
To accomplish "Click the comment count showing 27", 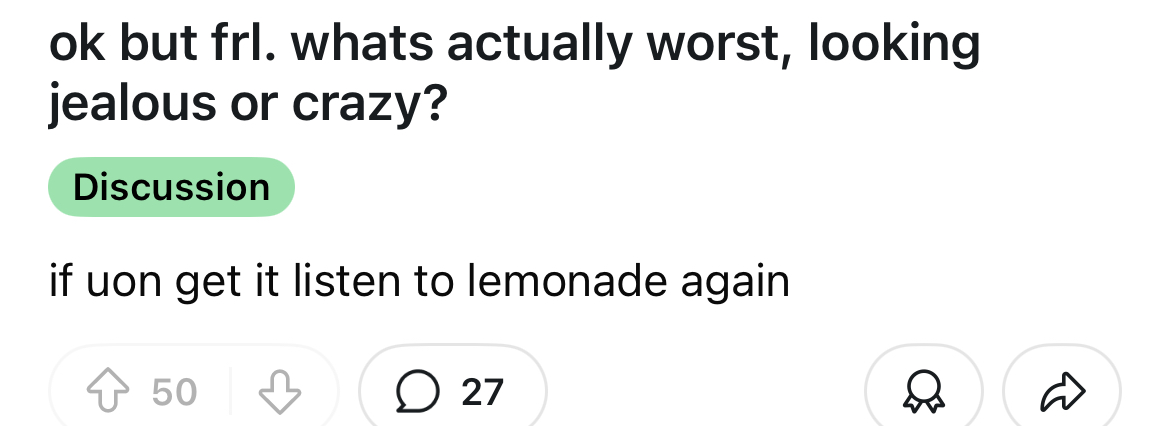I will (x=482, y=392).
